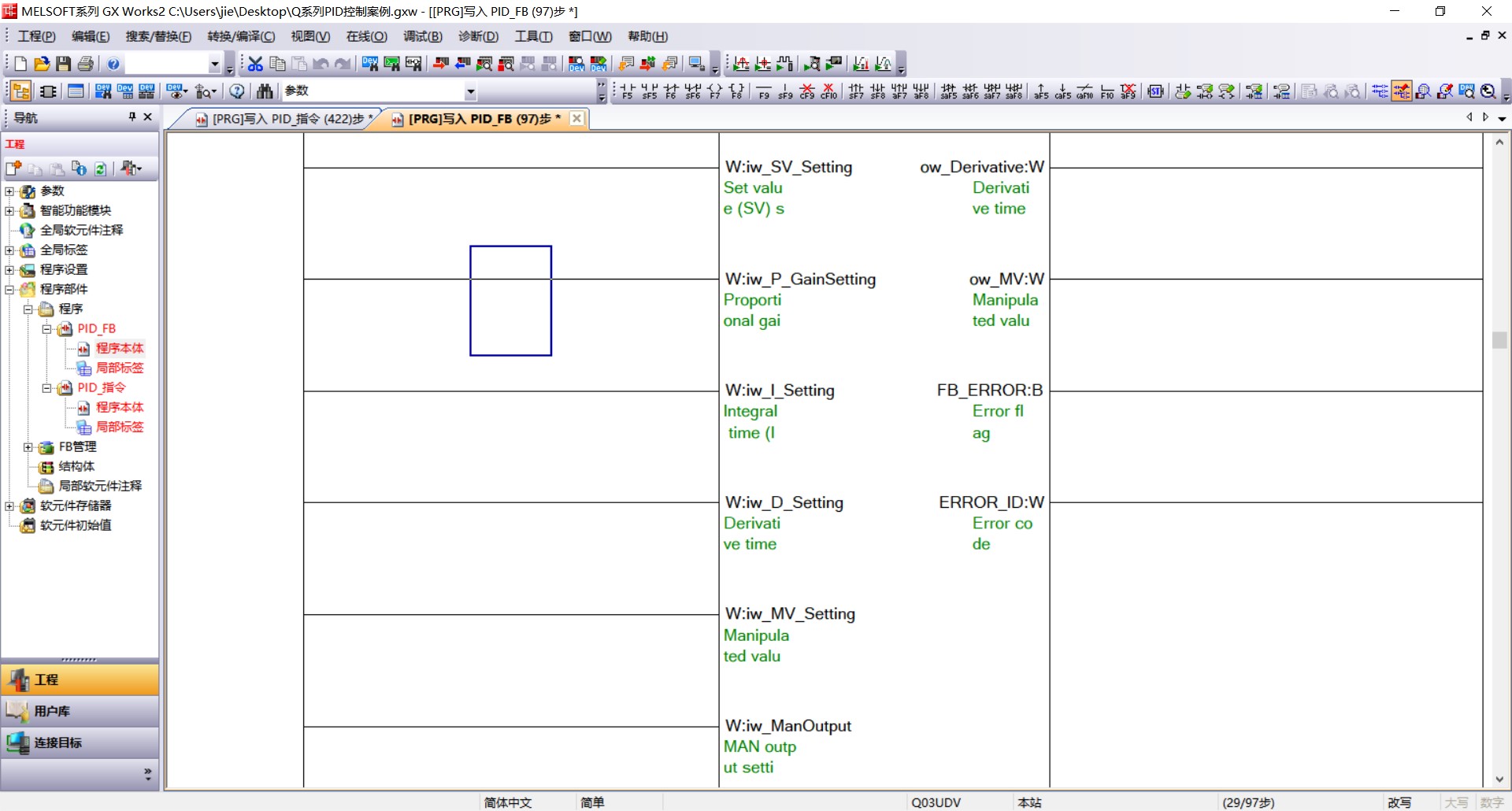Click the Print icon in toolbar
The image size is (1512, 811).
pyautogui.click(x=86, y=64)
